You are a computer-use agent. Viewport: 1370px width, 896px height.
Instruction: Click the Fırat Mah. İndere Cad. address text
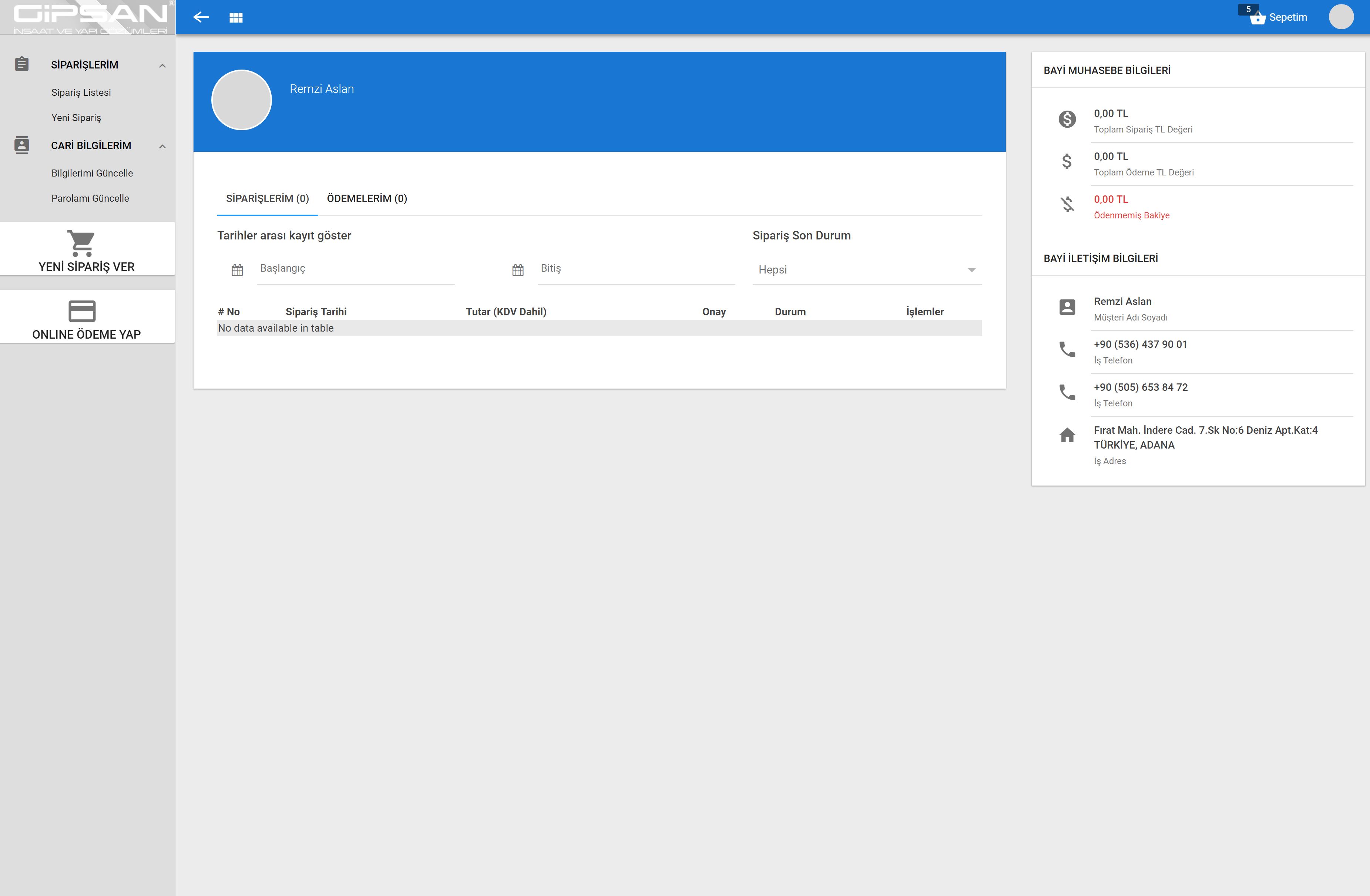pyautogui.click(x=1205, y=437)
